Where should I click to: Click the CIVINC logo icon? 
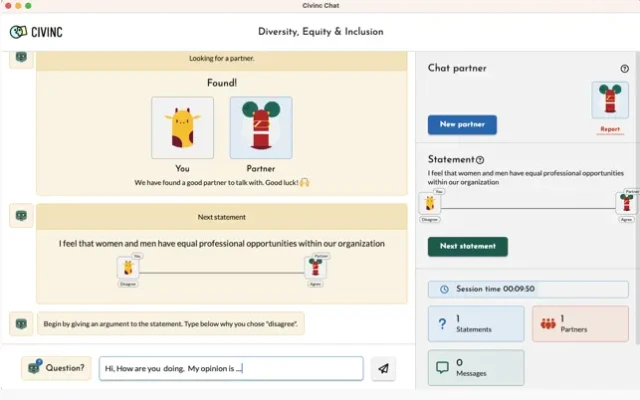[17, 31]
